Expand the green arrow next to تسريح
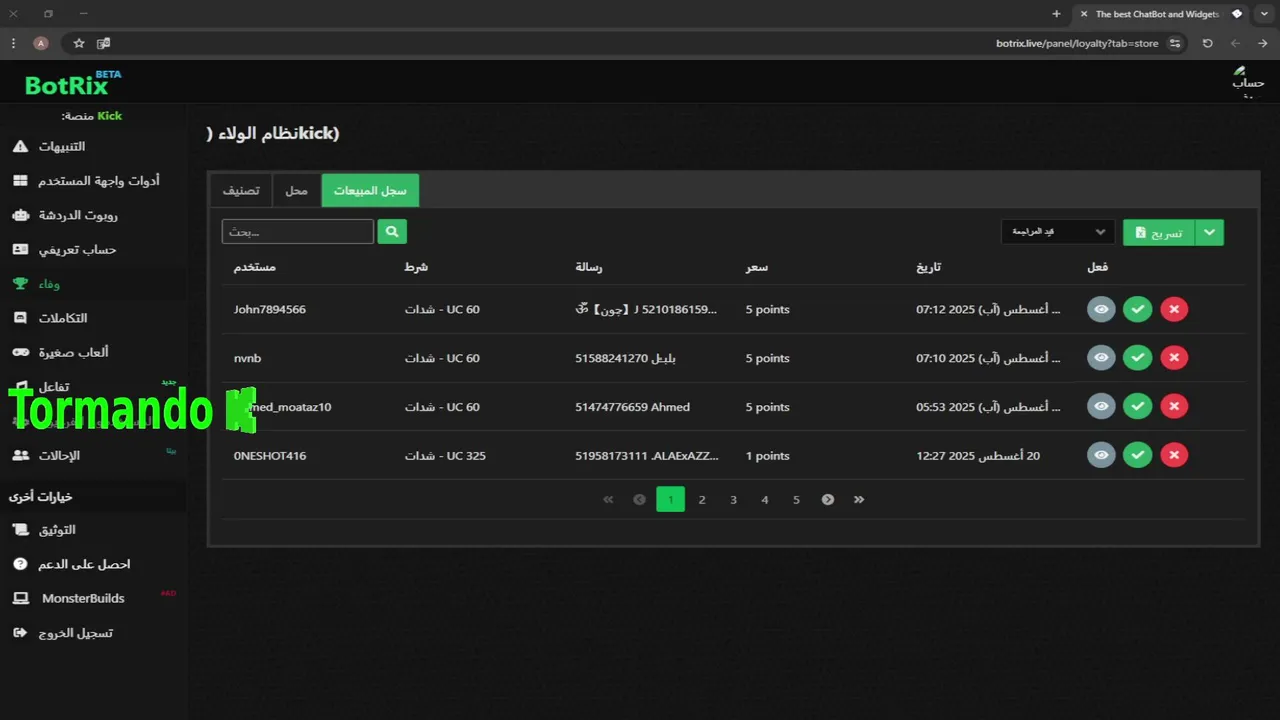1280x720 pixels. pos(1210,233)
